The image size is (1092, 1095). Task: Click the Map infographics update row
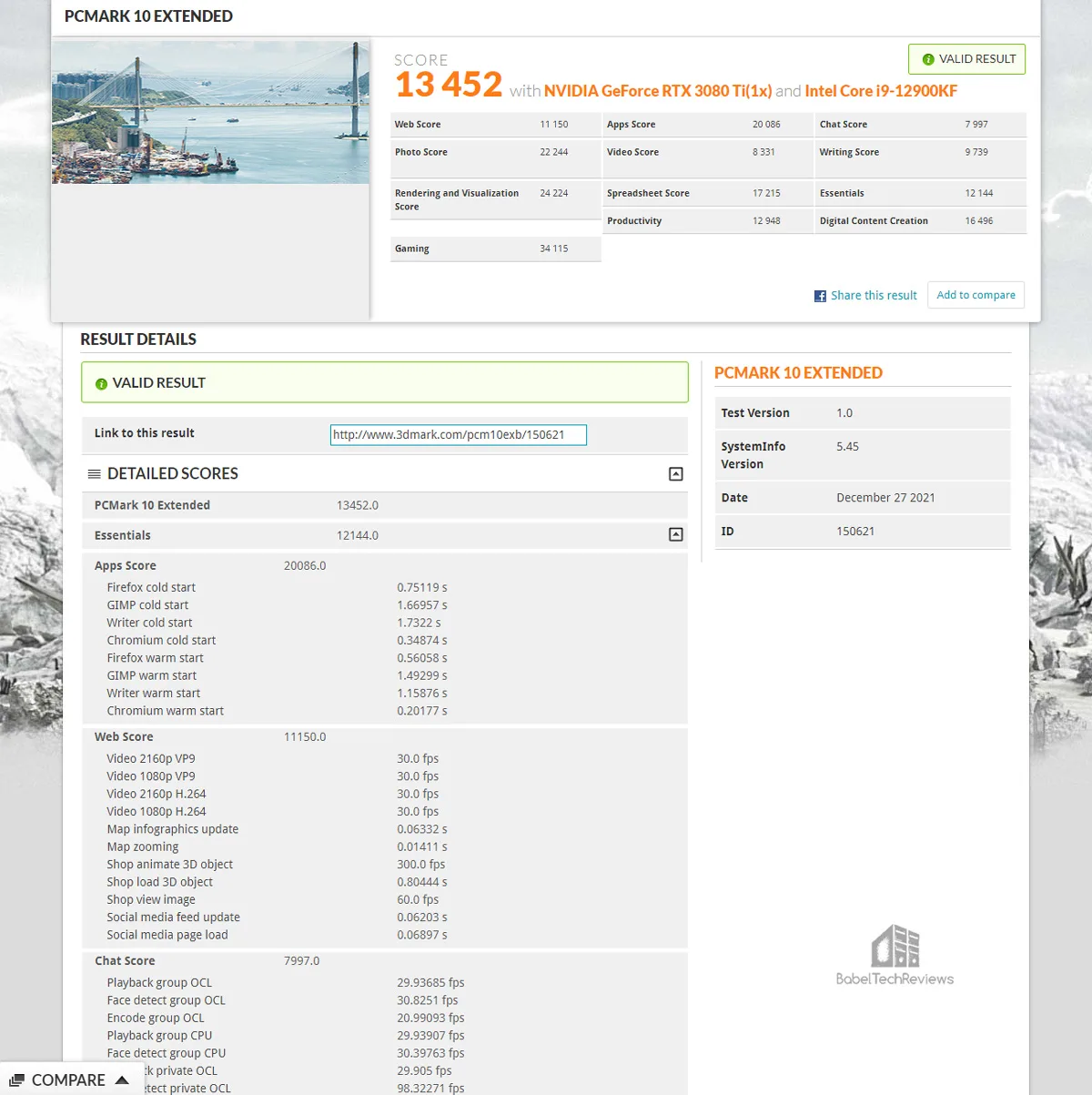(x=385, y=829)
